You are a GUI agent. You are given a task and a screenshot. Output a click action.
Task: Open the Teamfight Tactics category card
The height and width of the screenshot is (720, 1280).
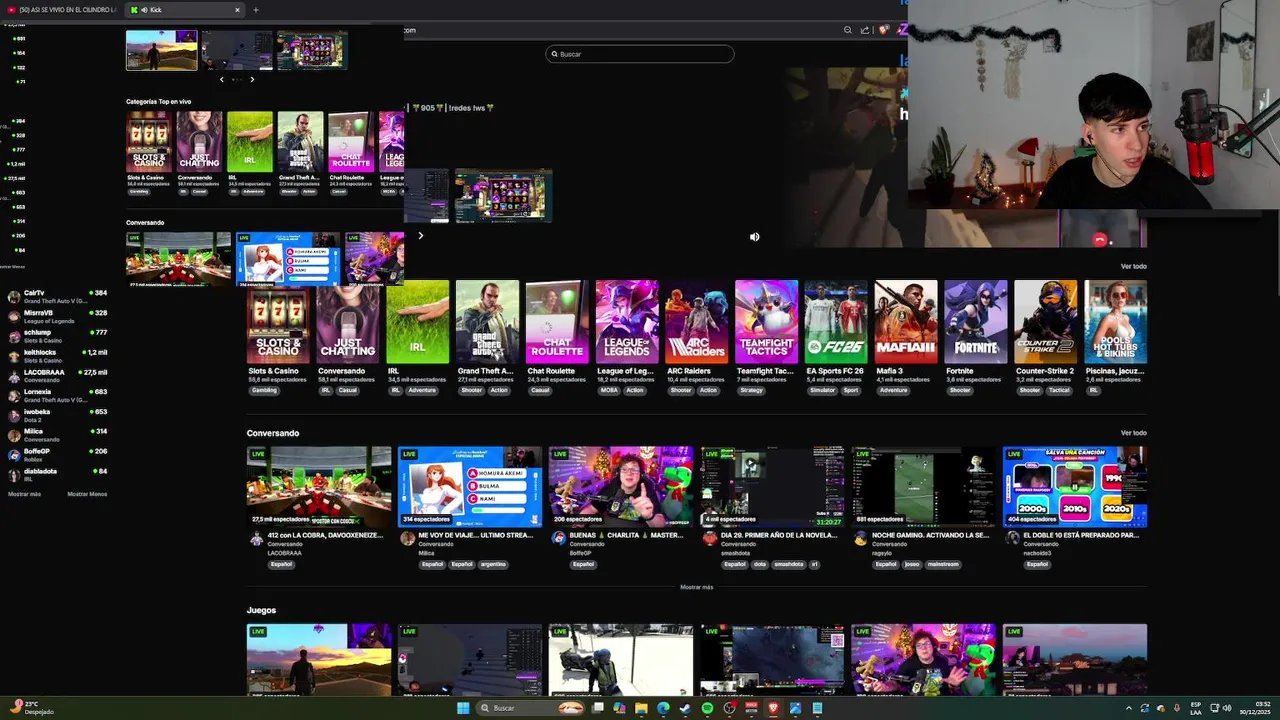pos(766,322)
